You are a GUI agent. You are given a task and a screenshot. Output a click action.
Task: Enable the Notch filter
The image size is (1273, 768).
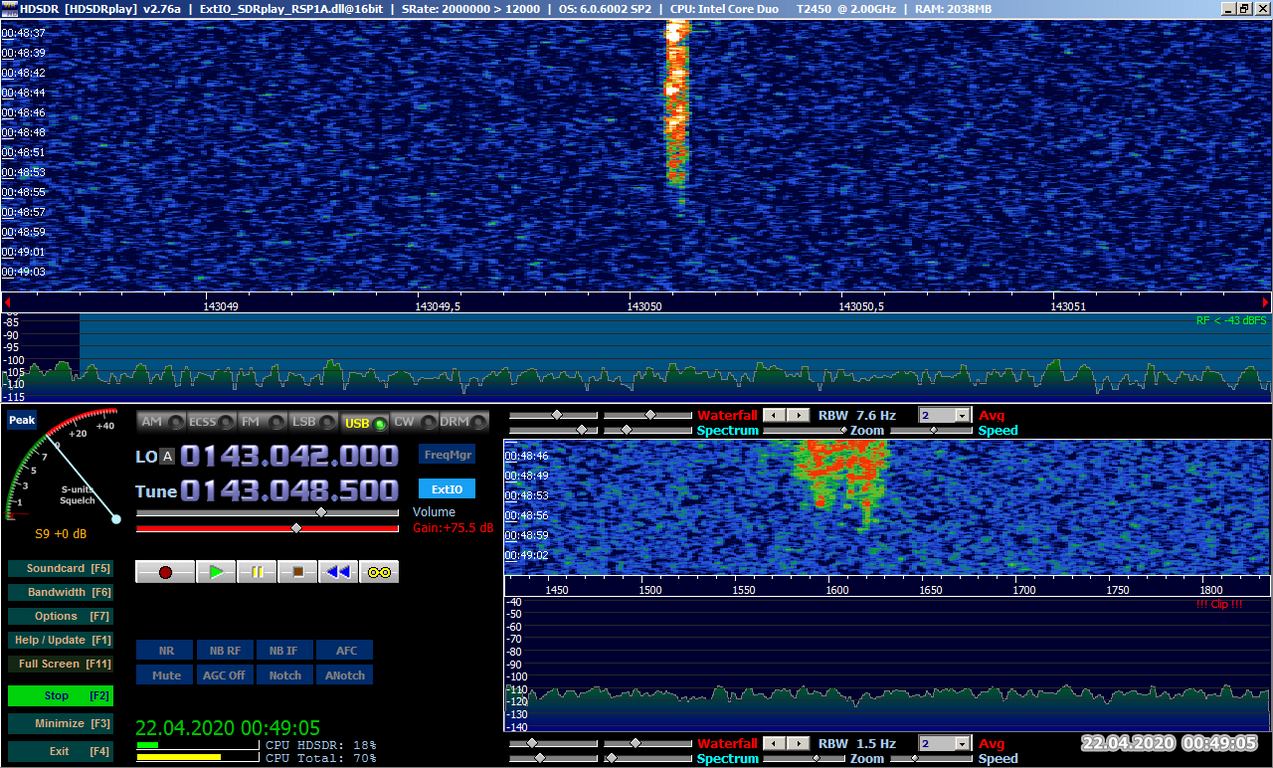pyautogui.click(x=285, y=675)
